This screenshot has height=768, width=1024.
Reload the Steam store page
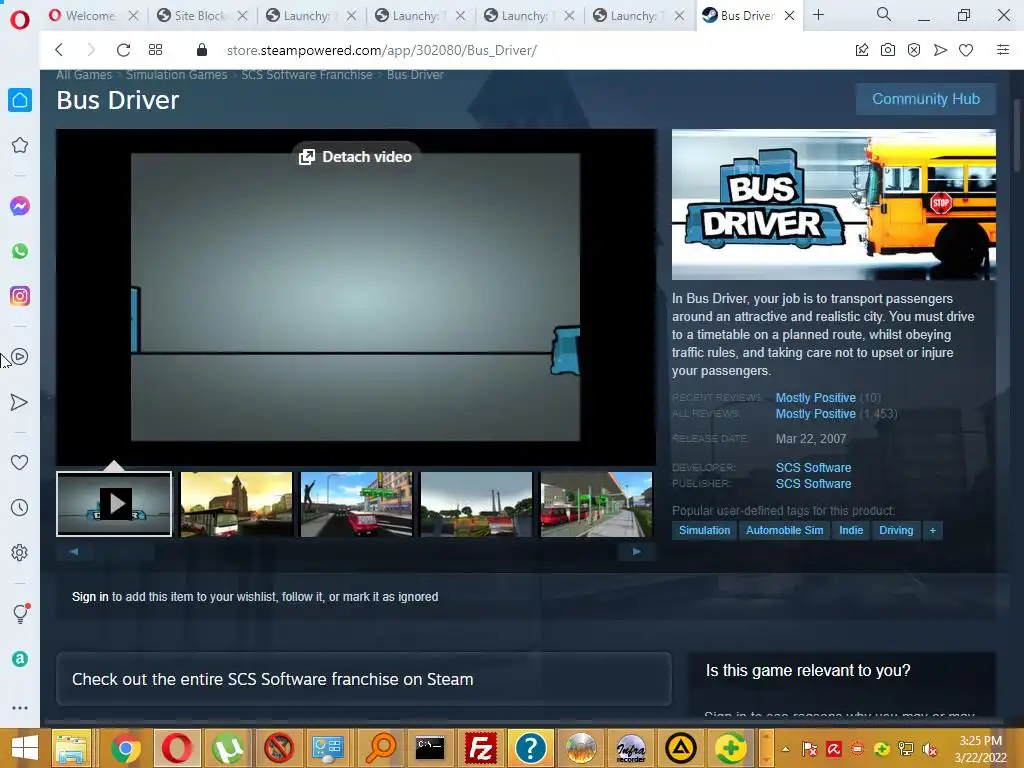click(123, 50)
